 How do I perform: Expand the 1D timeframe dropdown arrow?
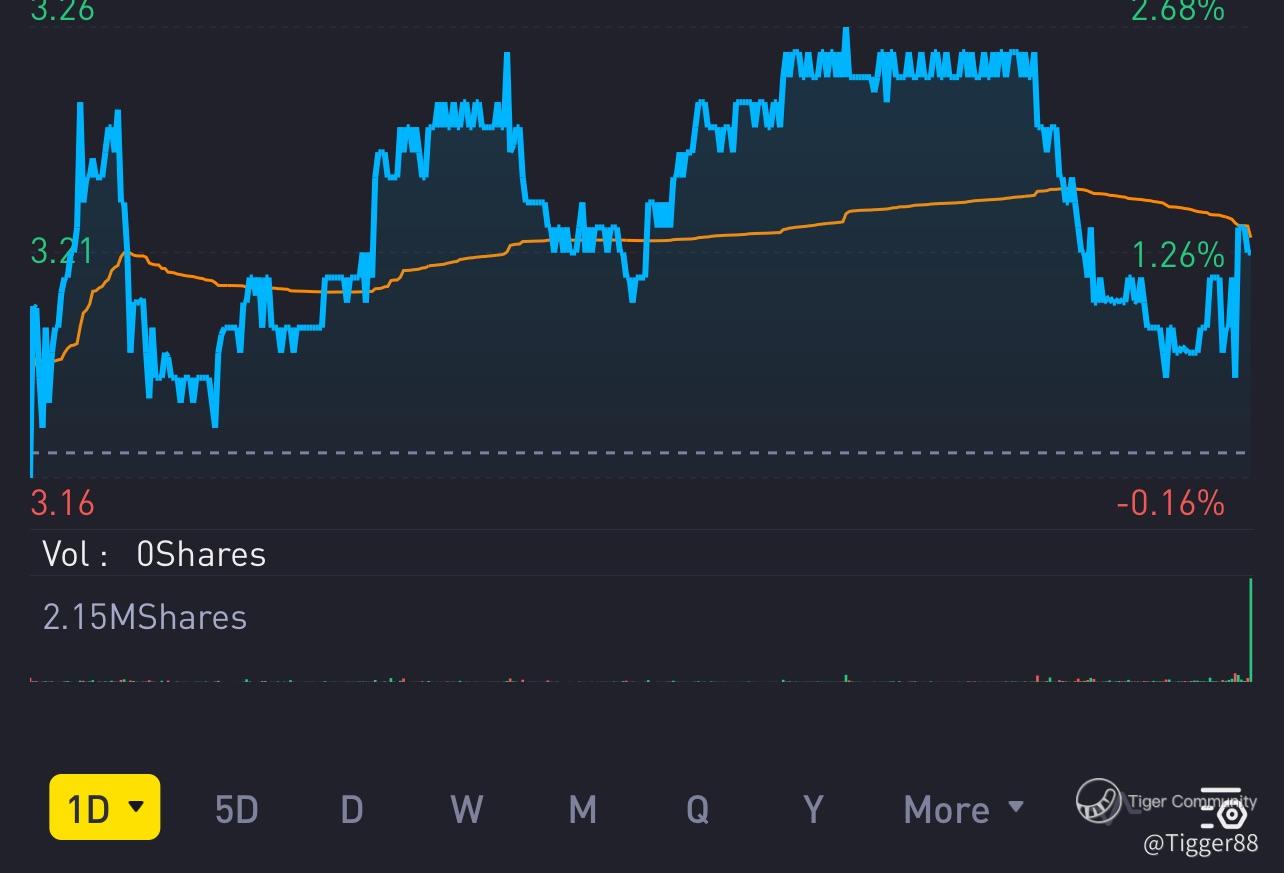137,806
